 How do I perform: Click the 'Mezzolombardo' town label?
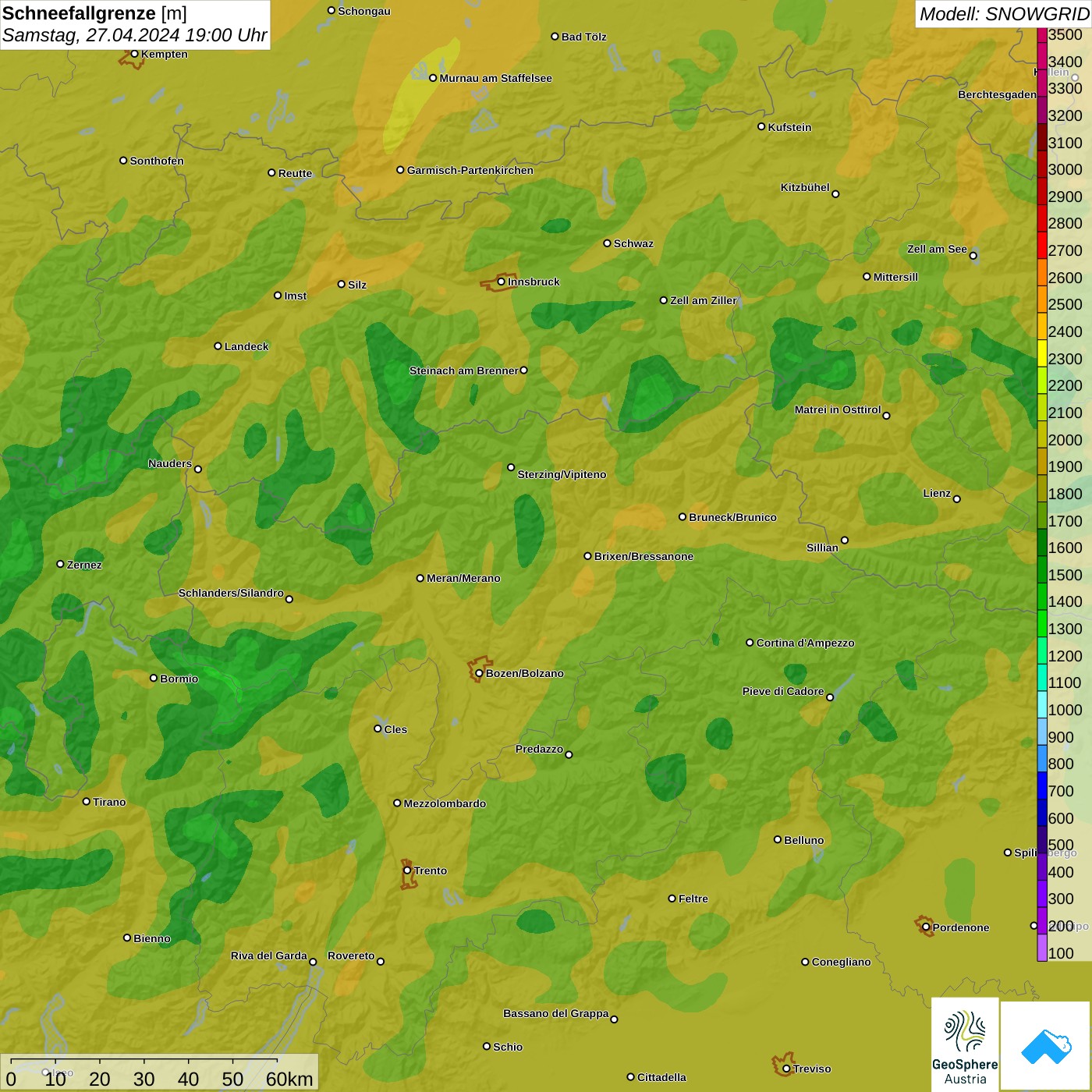pyautogui.click(x=445, y=803)
